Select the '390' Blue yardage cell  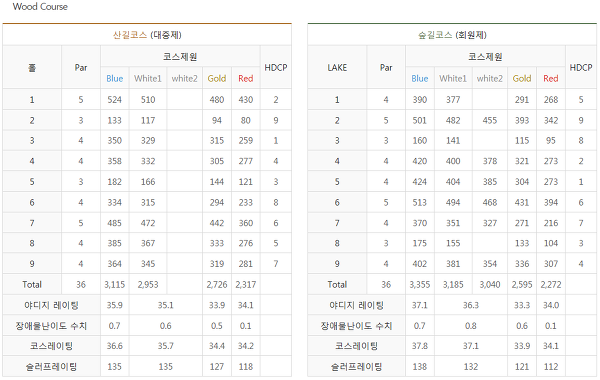coord(419,100)
